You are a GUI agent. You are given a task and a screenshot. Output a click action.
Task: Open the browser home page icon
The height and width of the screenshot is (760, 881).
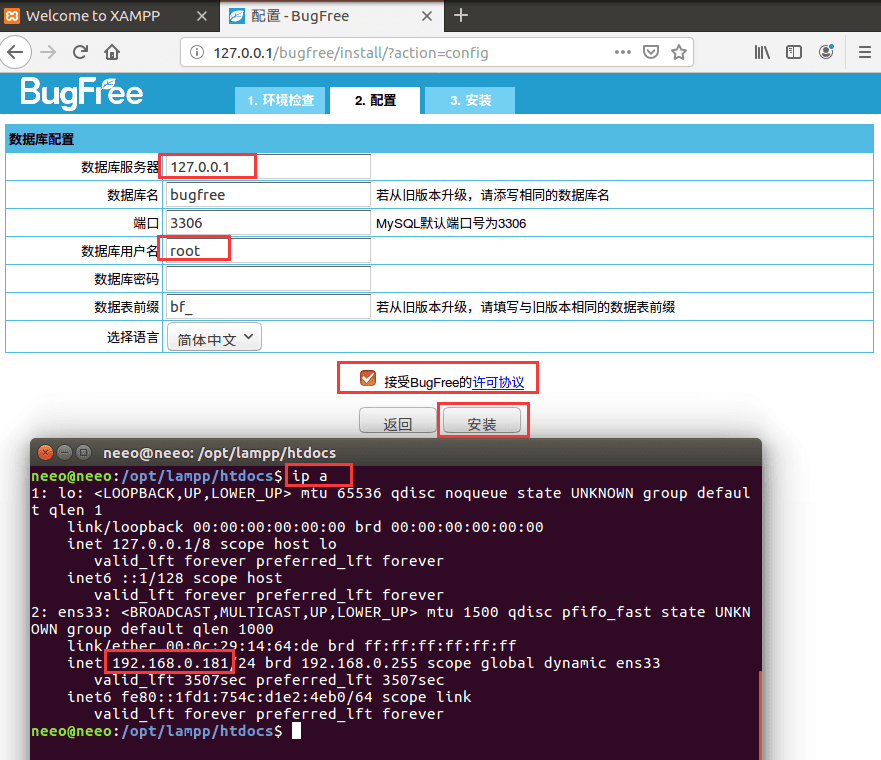pos(112,52)
